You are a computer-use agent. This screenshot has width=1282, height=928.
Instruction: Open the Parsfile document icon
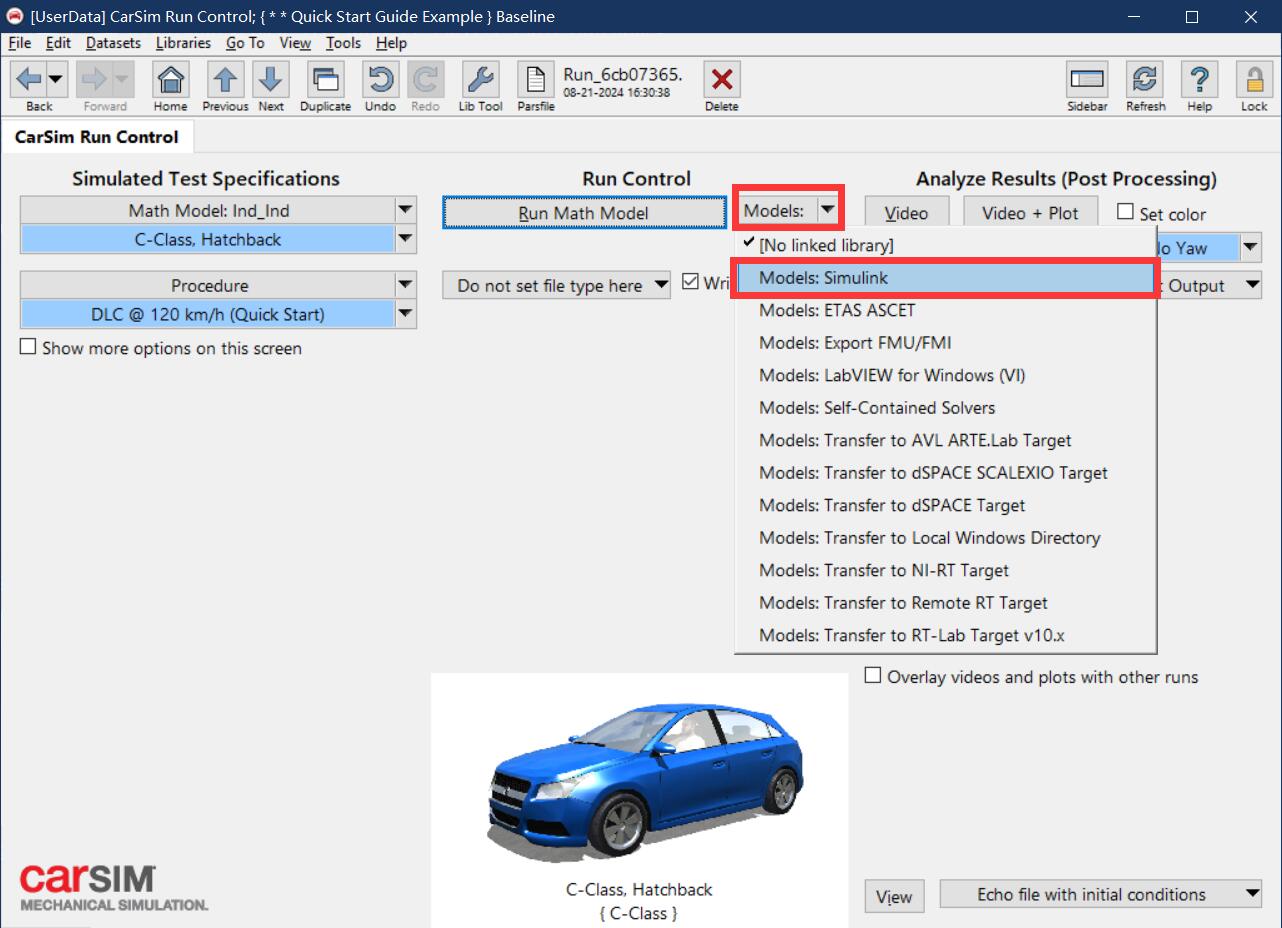tap(536, 79)
